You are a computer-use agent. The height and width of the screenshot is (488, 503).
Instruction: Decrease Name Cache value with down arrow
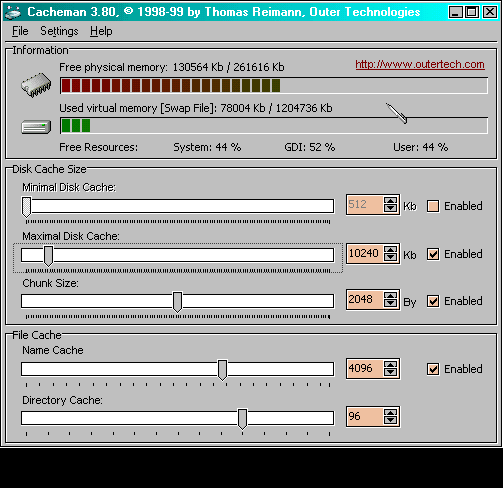click(x=390, y=372)
